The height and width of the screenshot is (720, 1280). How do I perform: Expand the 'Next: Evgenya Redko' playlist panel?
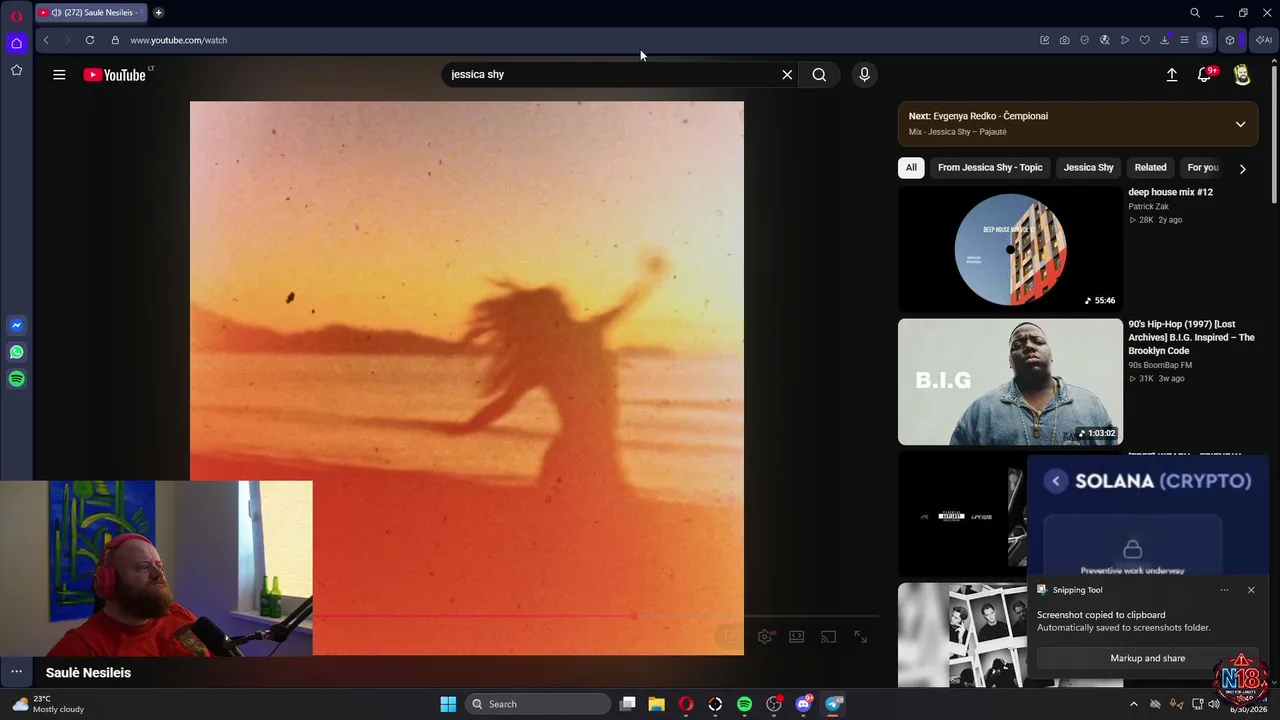coord(1240,124)
